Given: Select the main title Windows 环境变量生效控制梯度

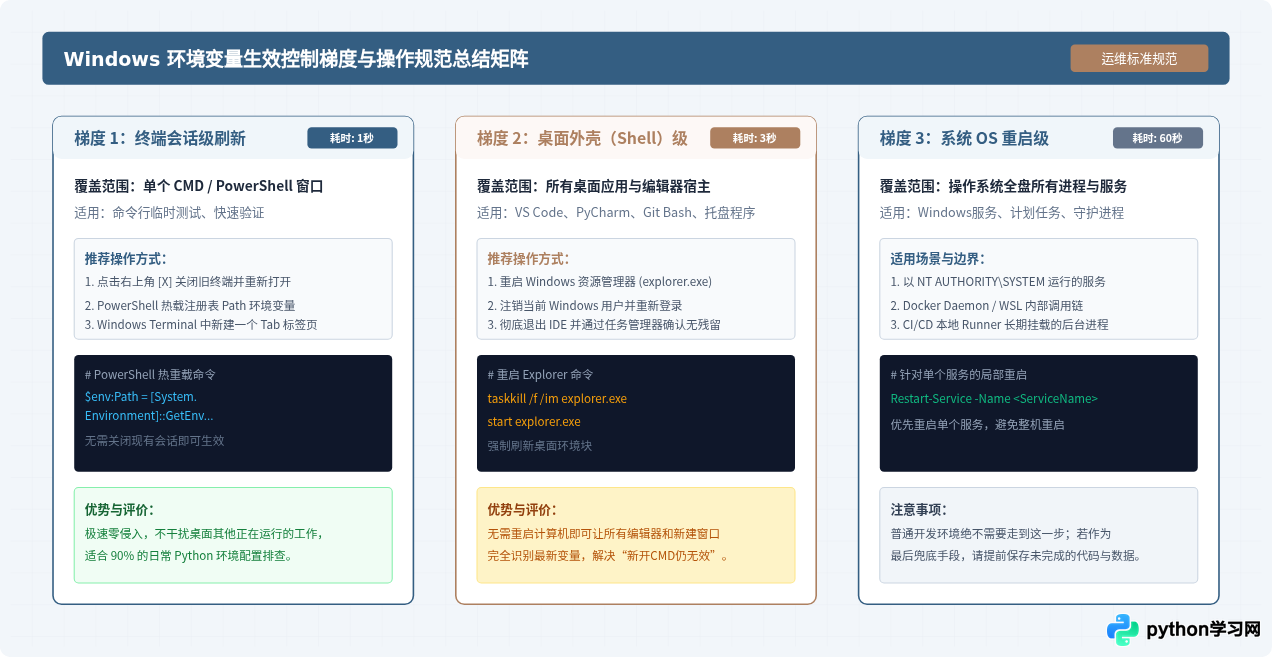Looking at the screenshot, I should pyautogui.click(x=296, y=59).
